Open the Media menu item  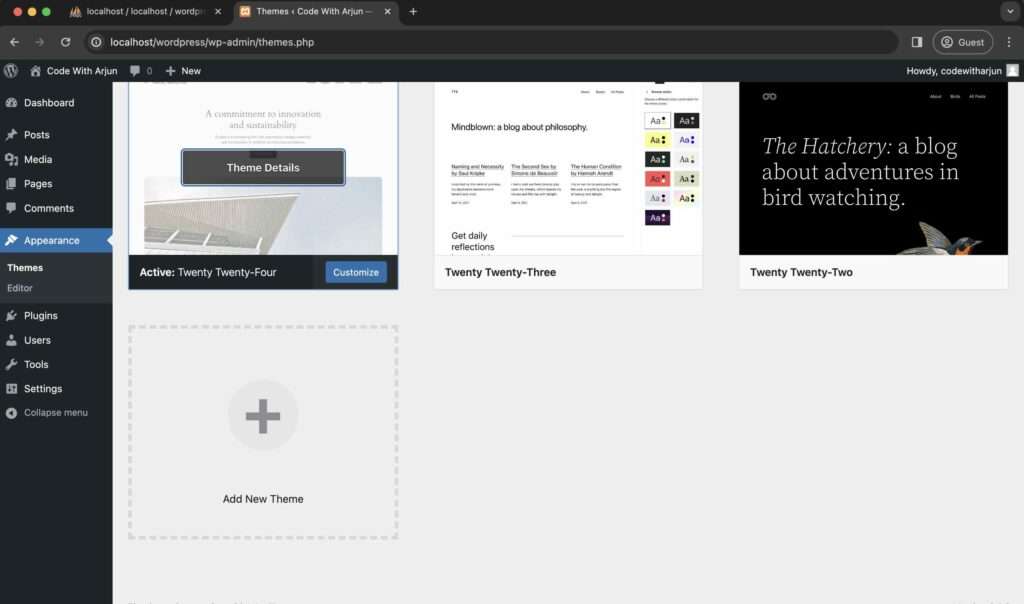pyautogui.click(x=56, y=159)
